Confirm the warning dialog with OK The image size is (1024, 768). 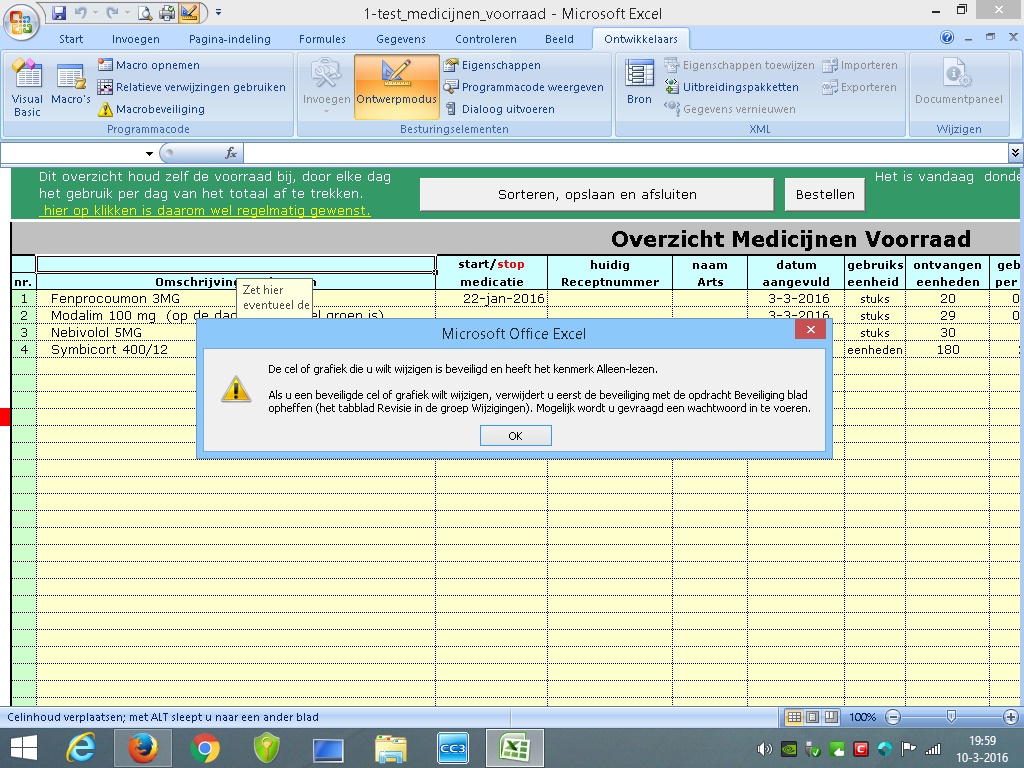[x=515, y=436]
